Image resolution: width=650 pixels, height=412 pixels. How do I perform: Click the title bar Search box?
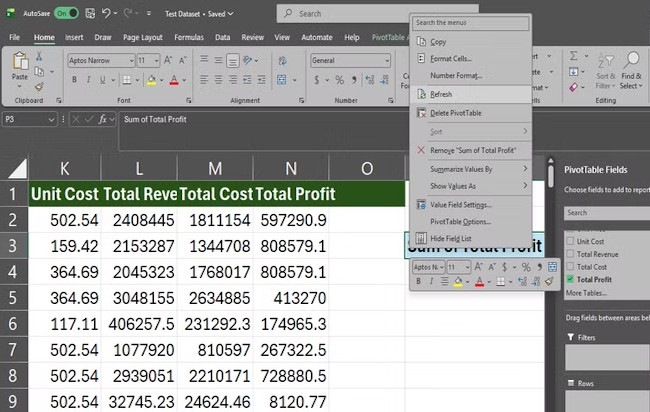coord(378,14)
